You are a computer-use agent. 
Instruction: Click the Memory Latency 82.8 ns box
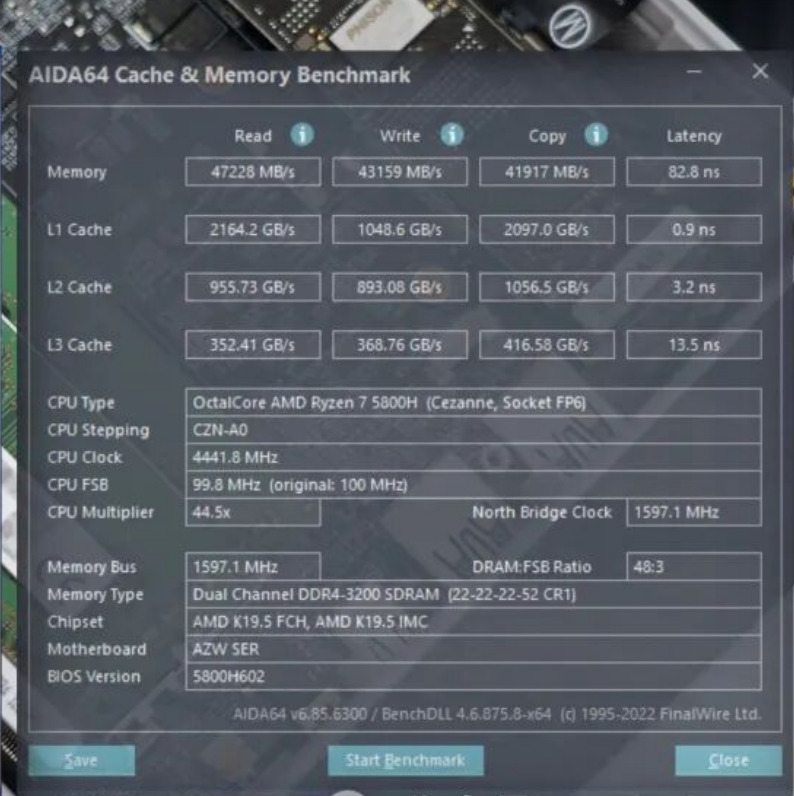693,172
